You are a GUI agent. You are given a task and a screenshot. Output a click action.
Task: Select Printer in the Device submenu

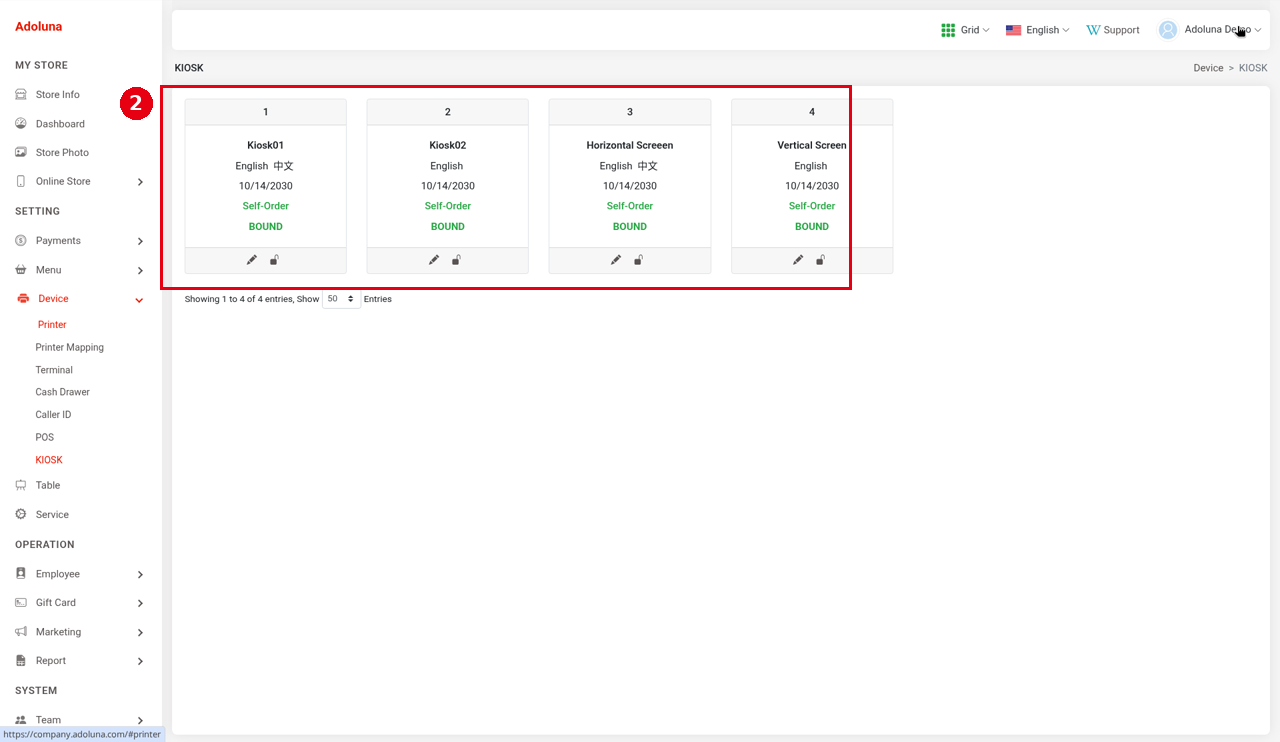(52, 325)
